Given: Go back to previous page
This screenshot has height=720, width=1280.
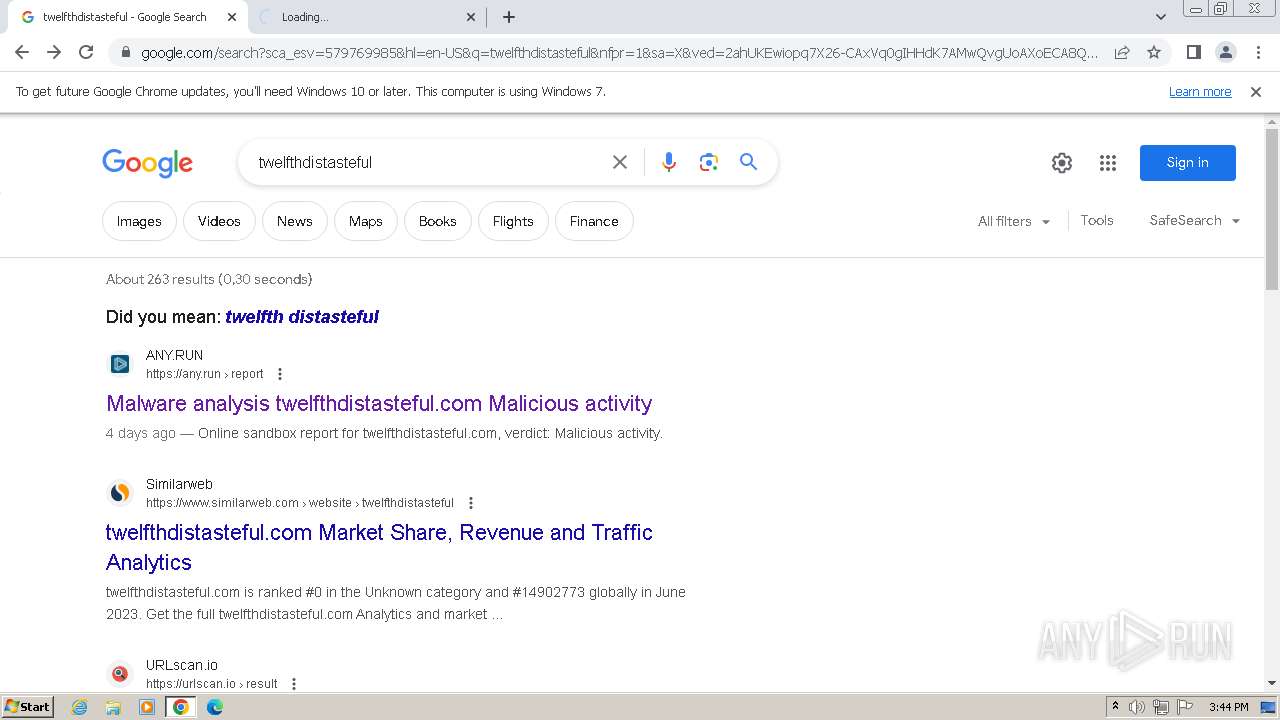Looking at the screenshot, I should tap(22, 52).
